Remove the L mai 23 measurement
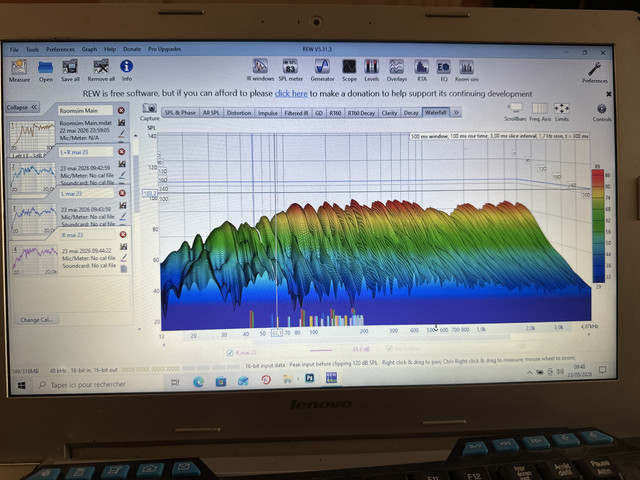 coord(122,193)
